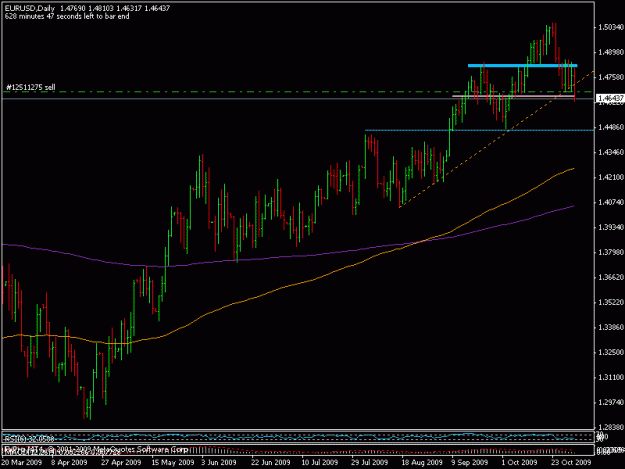The height and width of the screenshot is (469, 625).
Task: Click the '628 minutes 47 seconds left' countdown text
Action: pos(67,16)
